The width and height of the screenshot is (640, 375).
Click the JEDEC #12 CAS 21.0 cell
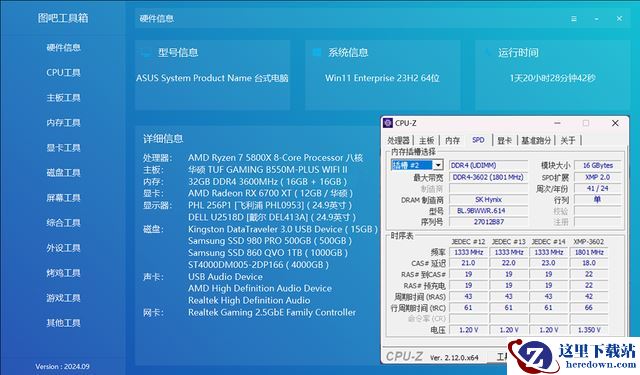468,264
